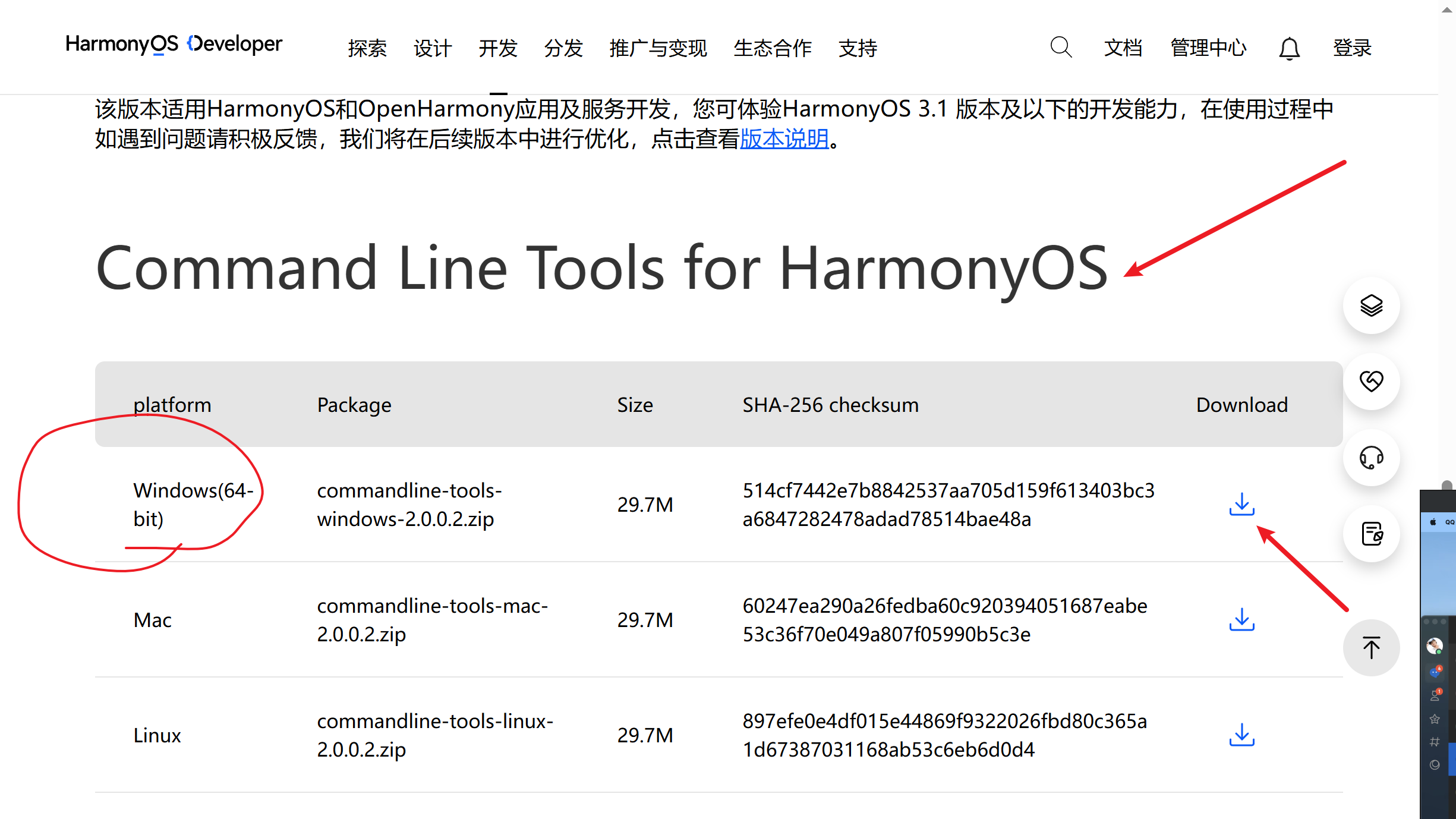Viewport: 1456px width, 819px height.
Task: Click the HarmonyOS Developer logo
Action: coord(174,44)
